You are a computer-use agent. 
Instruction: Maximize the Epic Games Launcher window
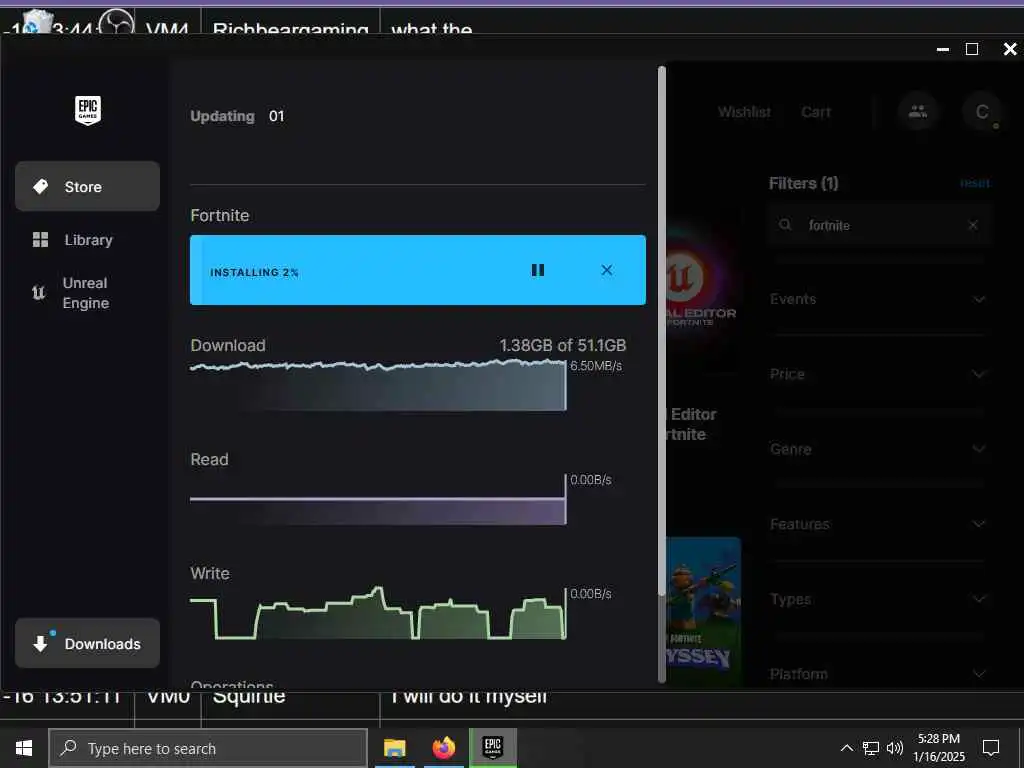pos(972,49)
